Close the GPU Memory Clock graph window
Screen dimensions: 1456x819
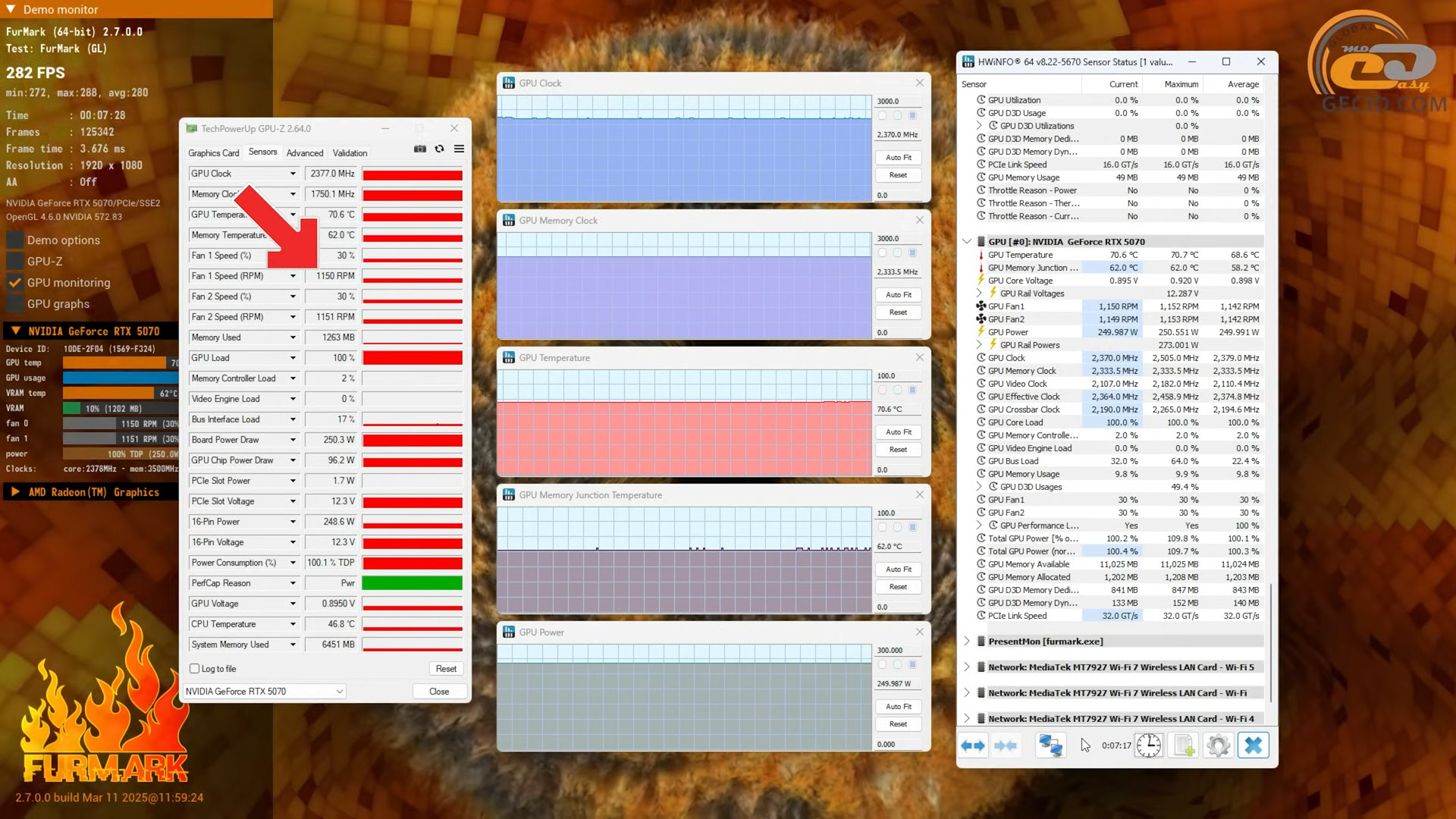click(x=920, y=220)
